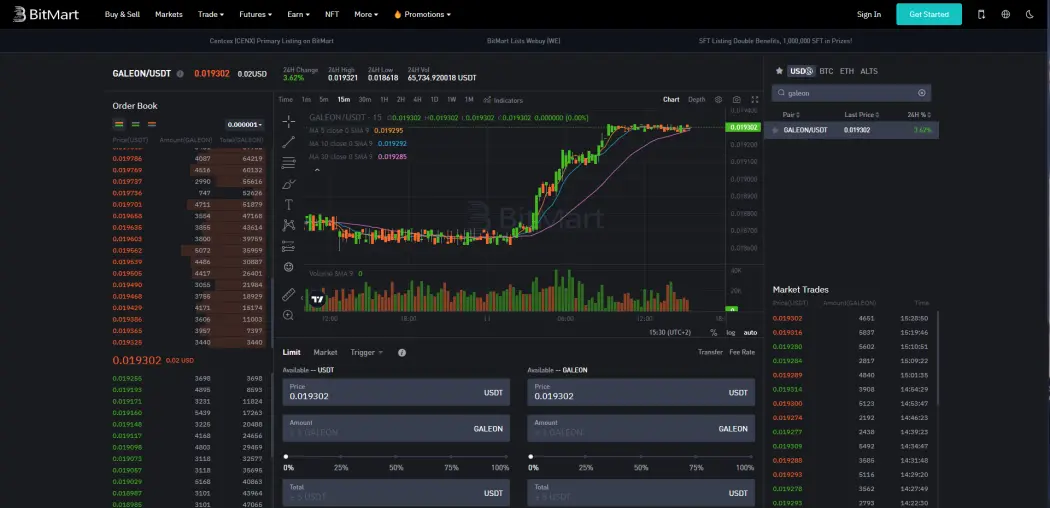Select the ALTS market tab
The height and width of the screenshot is (508, 1050).
tap(869, 71)
